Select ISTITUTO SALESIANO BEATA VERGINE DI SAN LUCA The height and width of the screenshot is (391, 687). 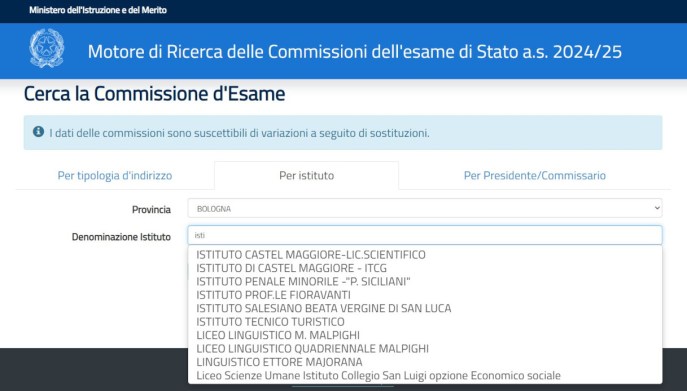click(323, 308)
